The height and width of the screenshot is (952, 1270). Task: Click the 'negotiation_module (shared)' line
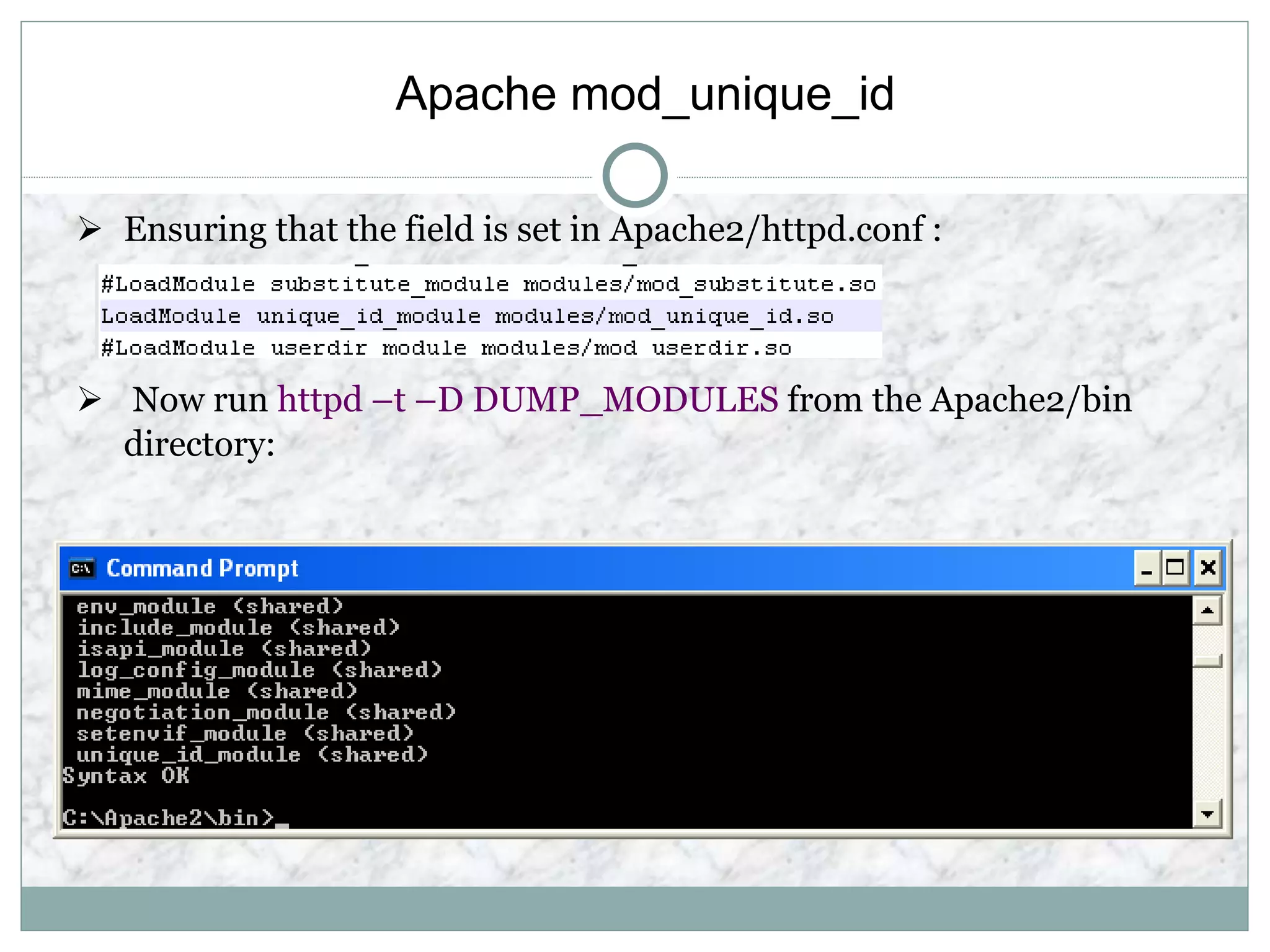point(267,712)
